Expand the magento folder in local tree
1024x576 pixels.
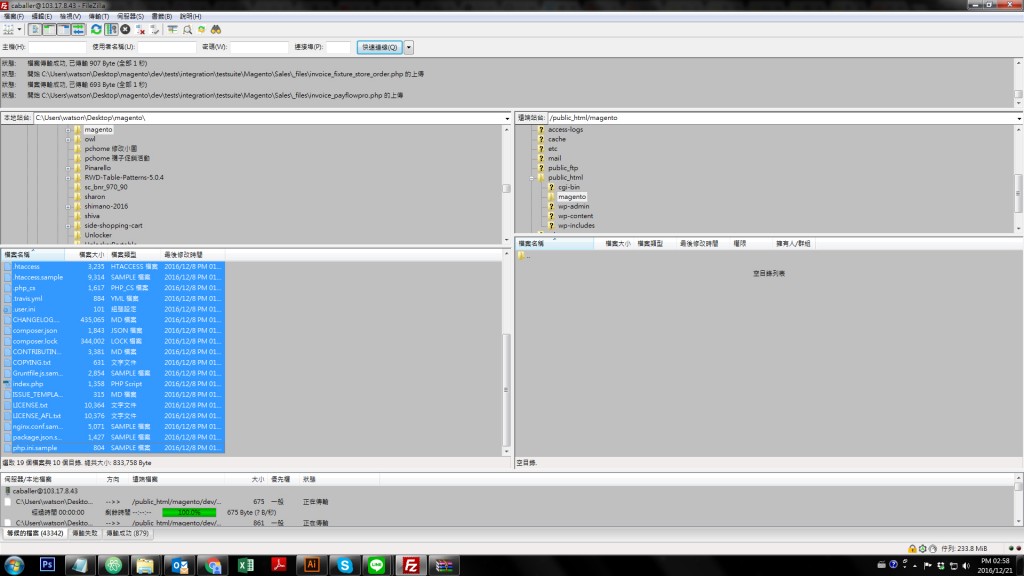point(68,130)
